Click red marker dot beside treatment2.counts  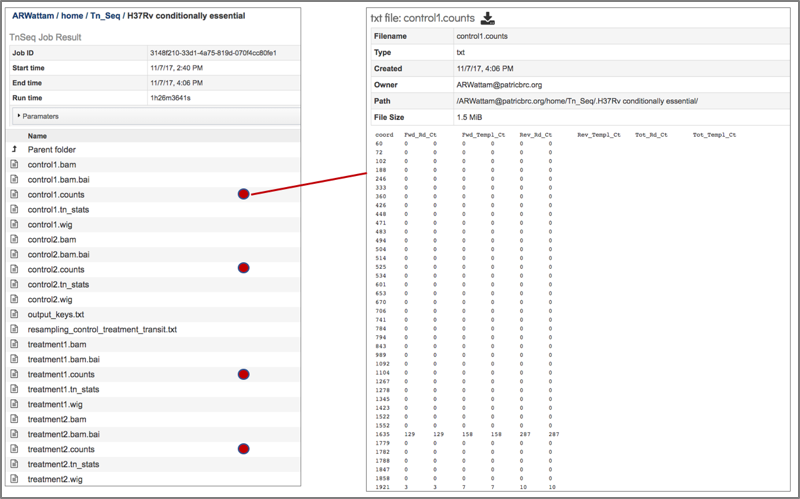(x=243, y=449)
